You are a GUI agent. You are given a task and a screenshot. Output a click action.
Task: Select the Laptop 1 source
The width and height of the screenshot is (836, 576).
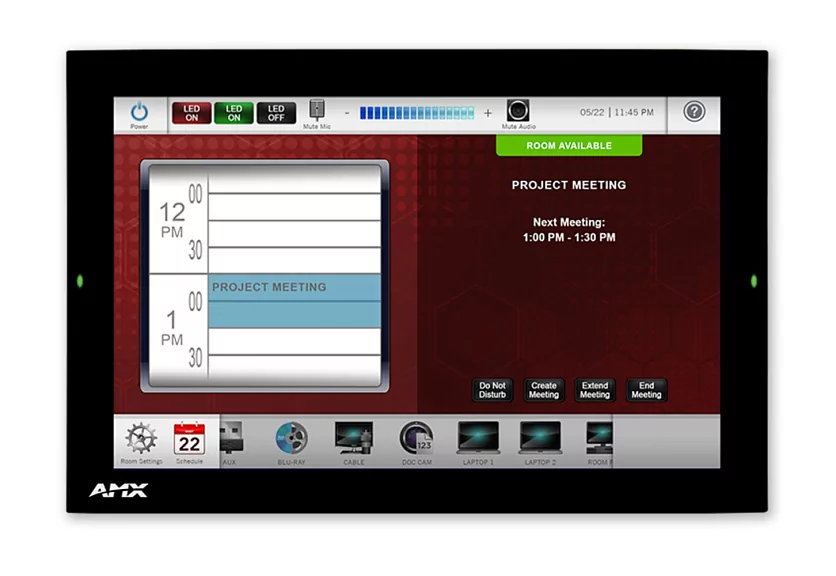pos(477,438)
